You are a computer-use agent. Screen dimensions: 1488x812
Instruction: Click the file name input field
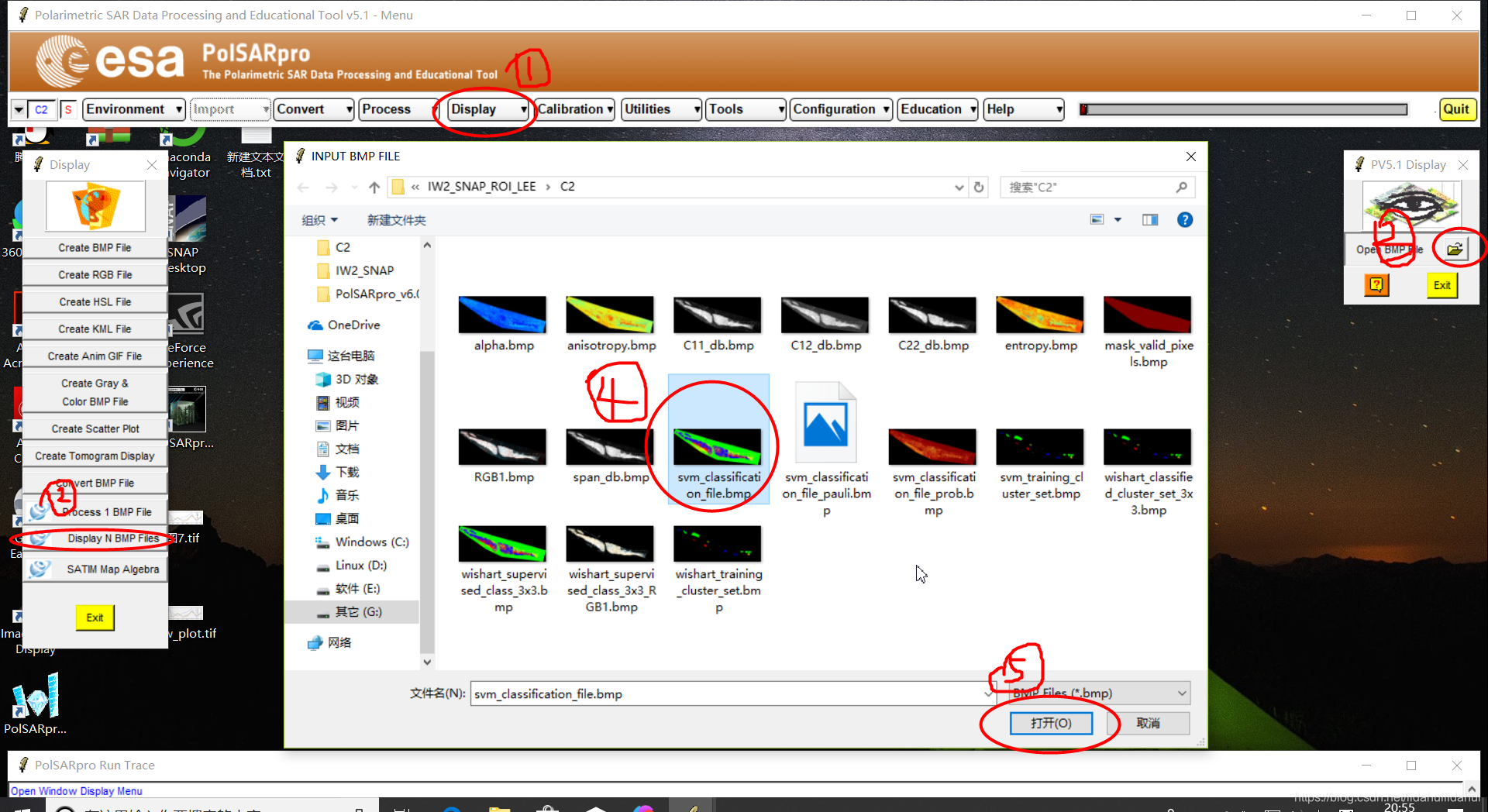tap(732, 693)
